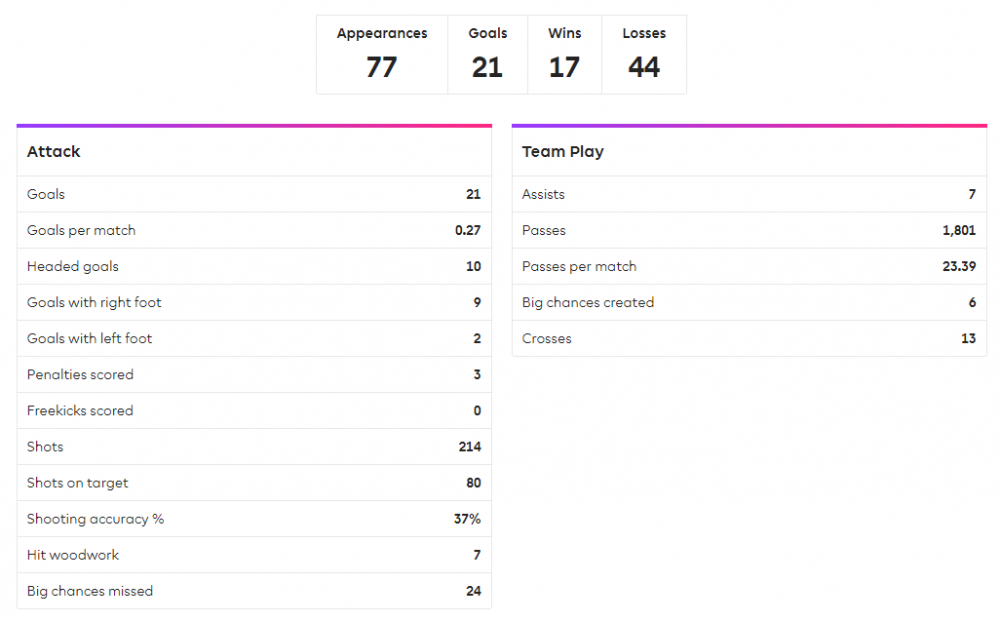Image resolution: width=1000 pixels, height=622 pixels.
Task: Select the Hit woodwork row
Action: pyautogui.click(x=254, y=555)
